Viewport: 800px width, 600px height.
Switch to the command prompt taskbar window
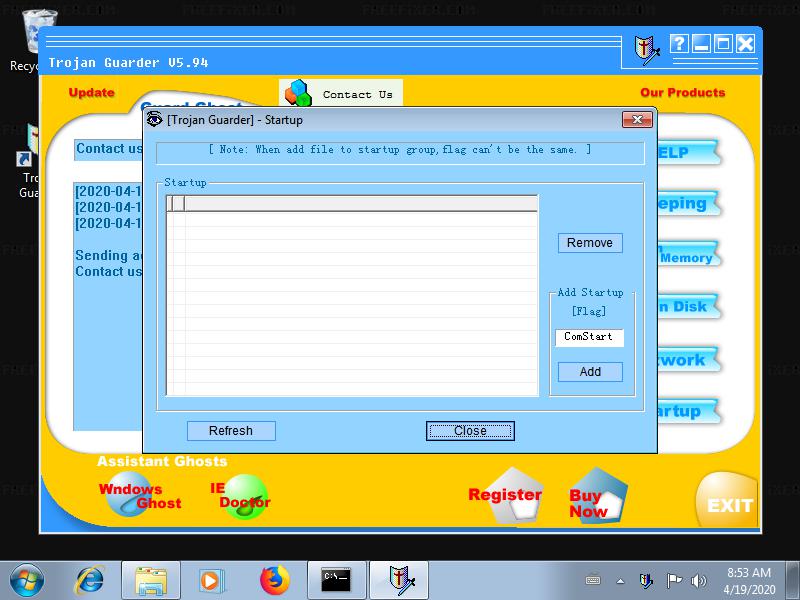pyautogui.click(x=337, y=581)
